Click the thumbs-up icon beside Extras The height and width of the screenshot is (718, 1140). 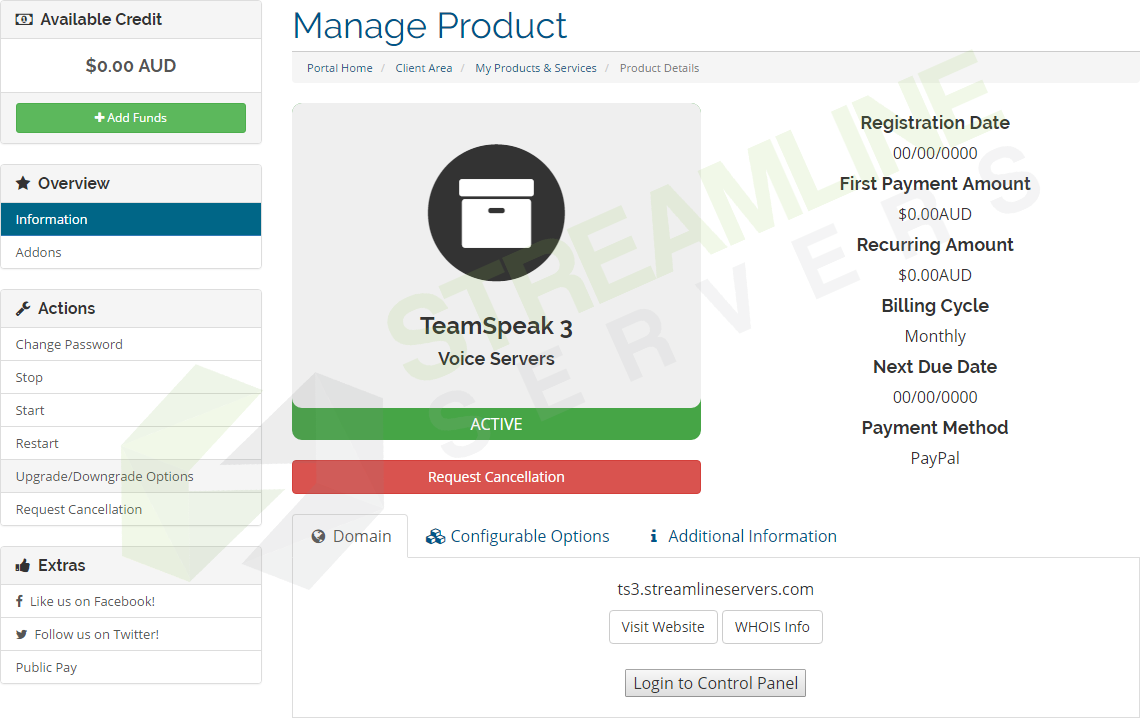pyautogui.click(x=23, y=566)
